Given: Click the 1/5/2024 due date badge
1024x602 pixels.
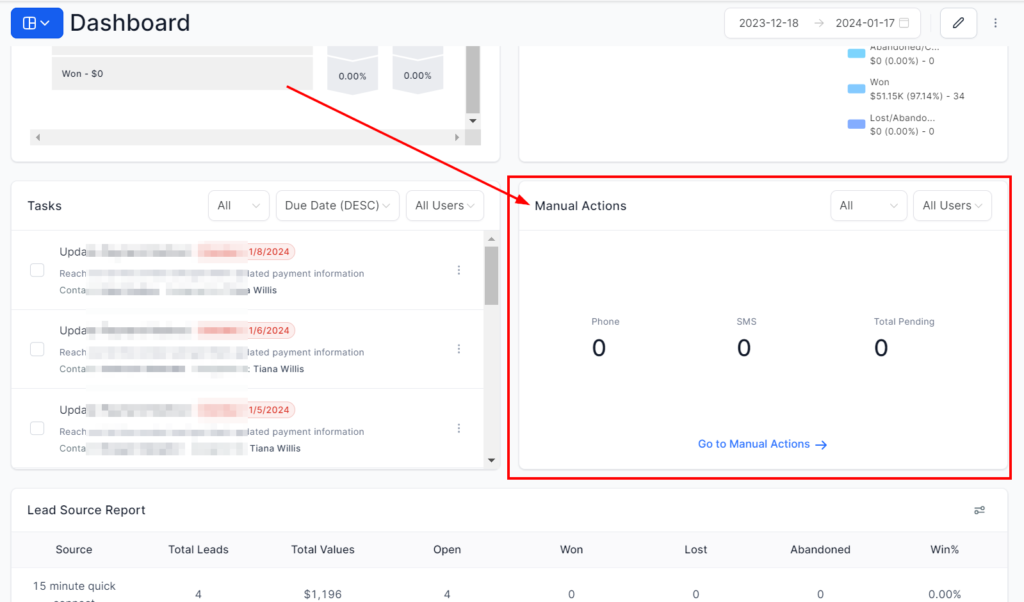Looking at the screenshot, I should point(268,410).
